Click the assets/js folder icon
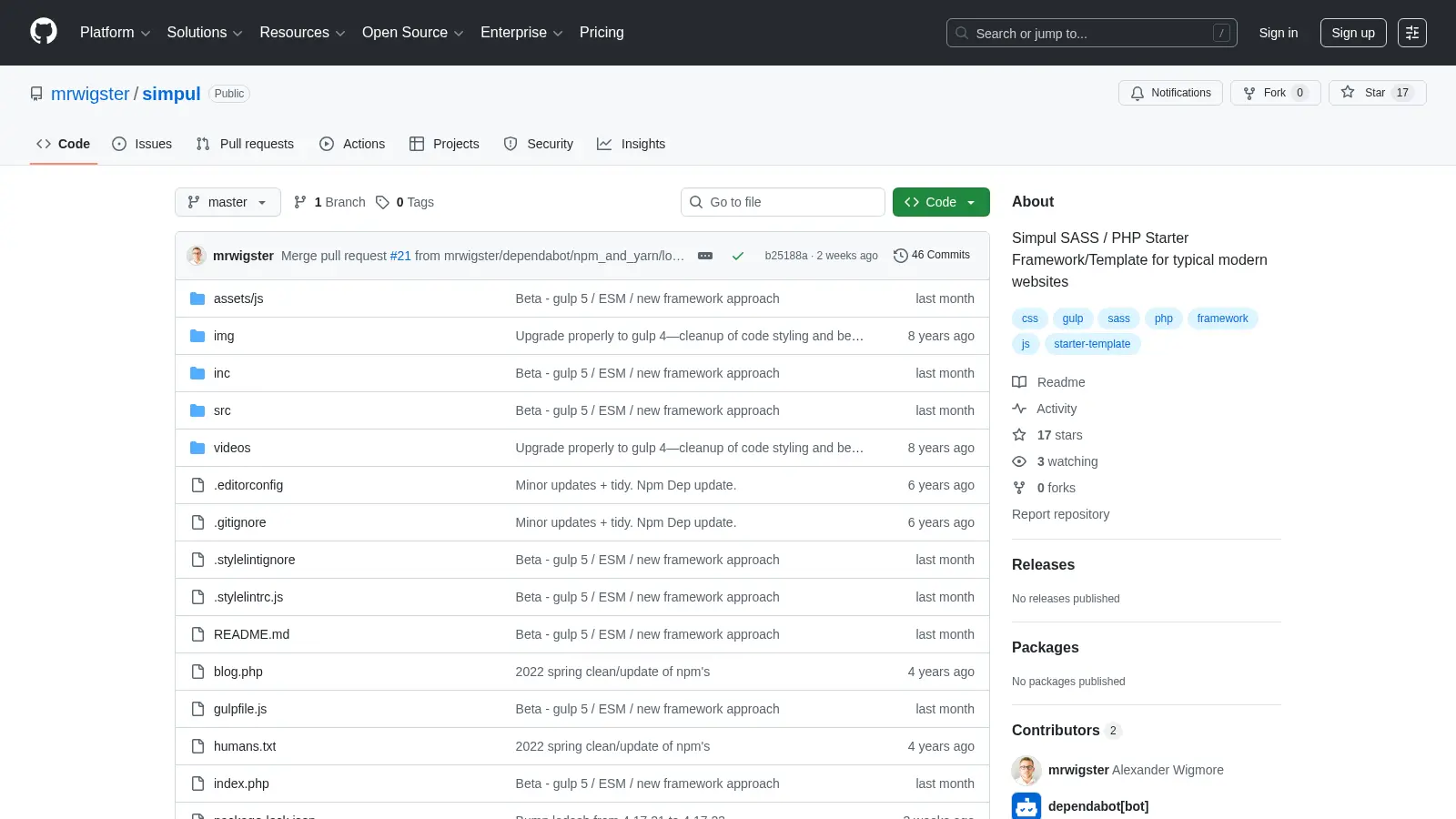 pyautogui.click(x=197, y=298)
